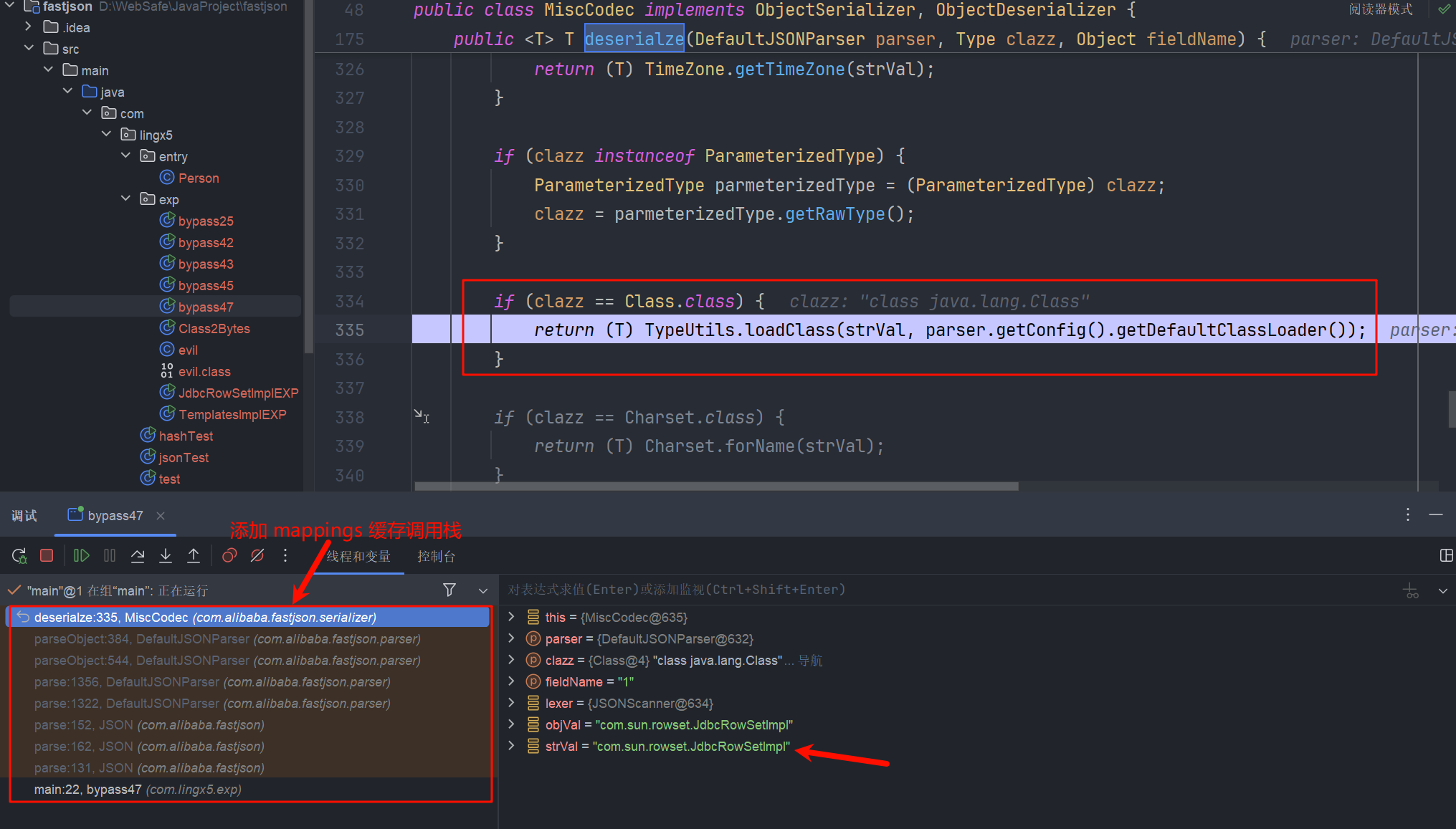1456x829 pixels.
Task: Click the Step Into icon
Action: (166, 556)
